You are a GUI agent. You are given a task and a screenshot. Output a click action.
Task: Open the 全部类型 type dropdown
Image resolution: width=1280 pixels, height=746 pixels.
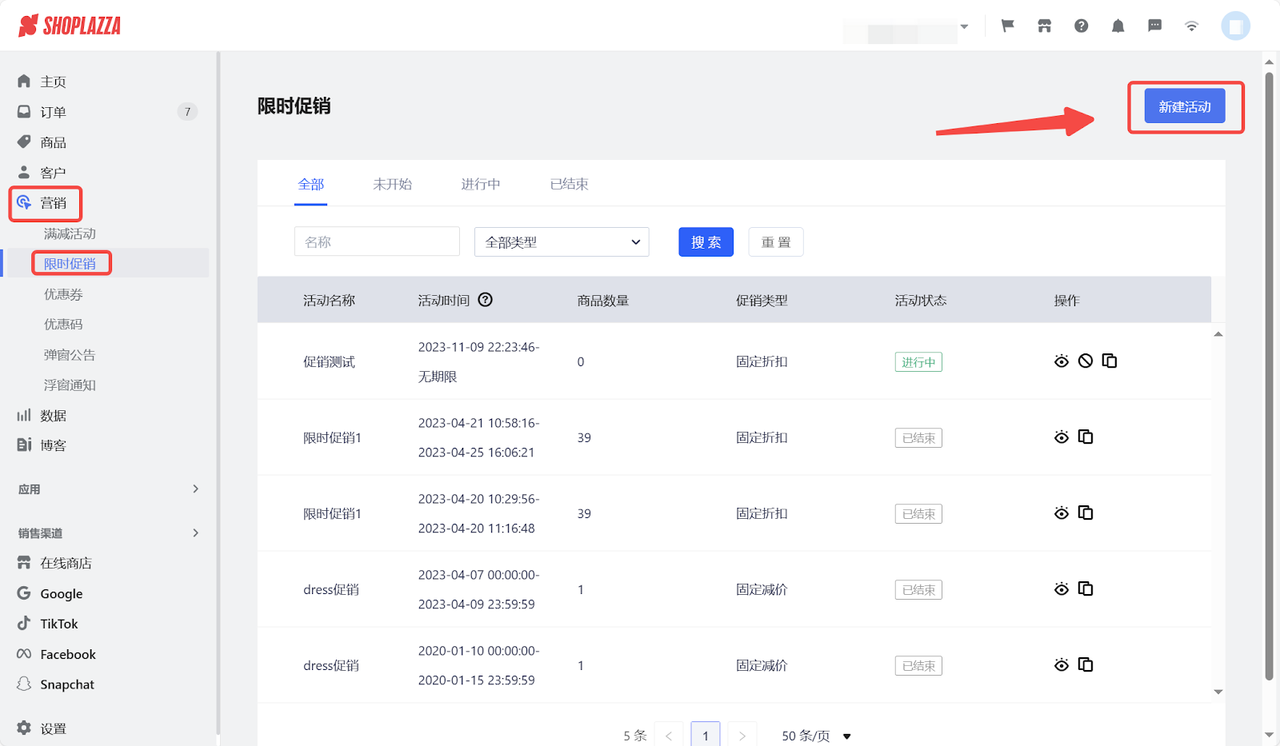click(x=561, y=241)
